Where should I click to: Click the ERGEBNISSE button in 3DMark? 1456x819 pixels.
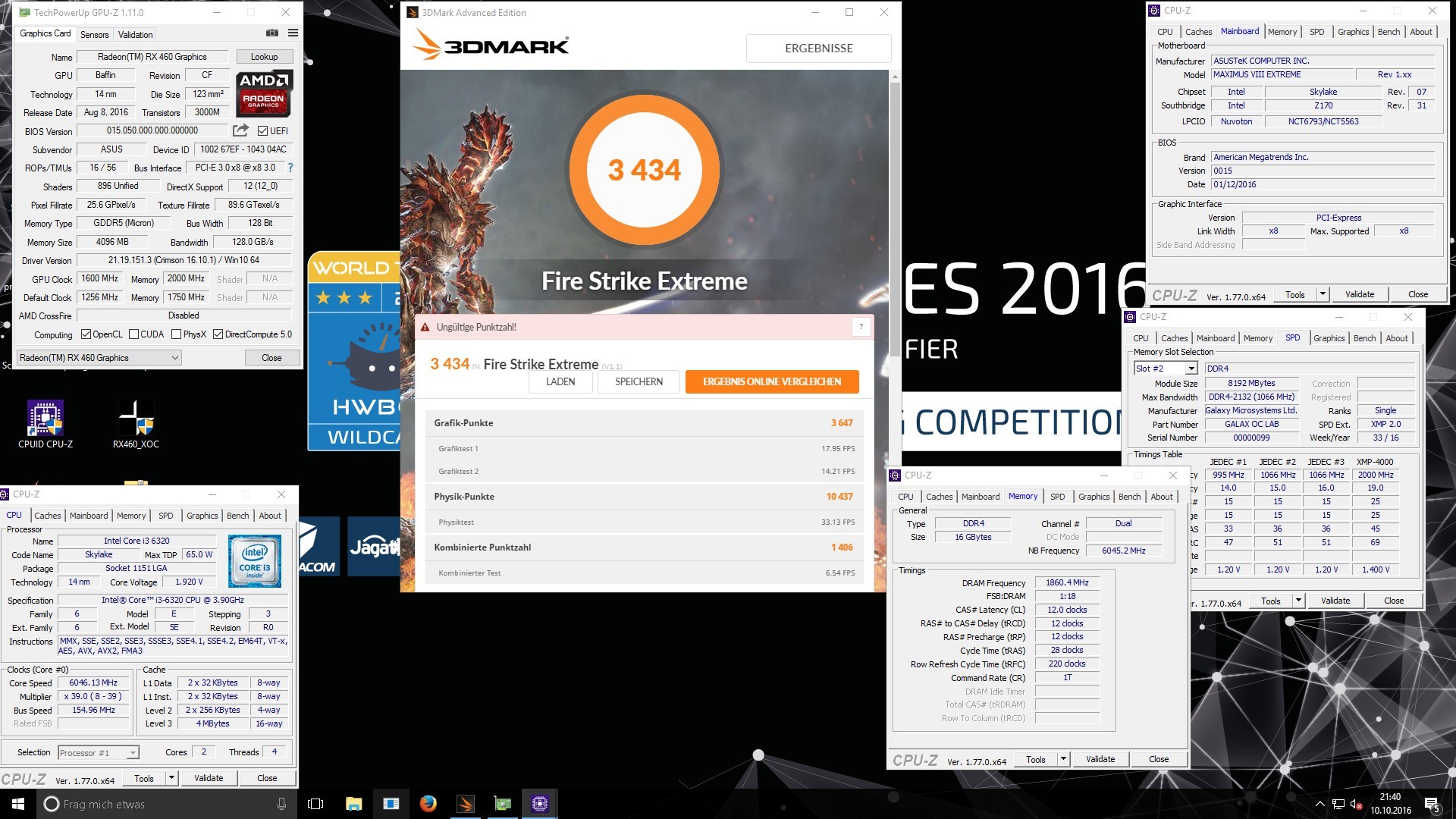(818, 48)
